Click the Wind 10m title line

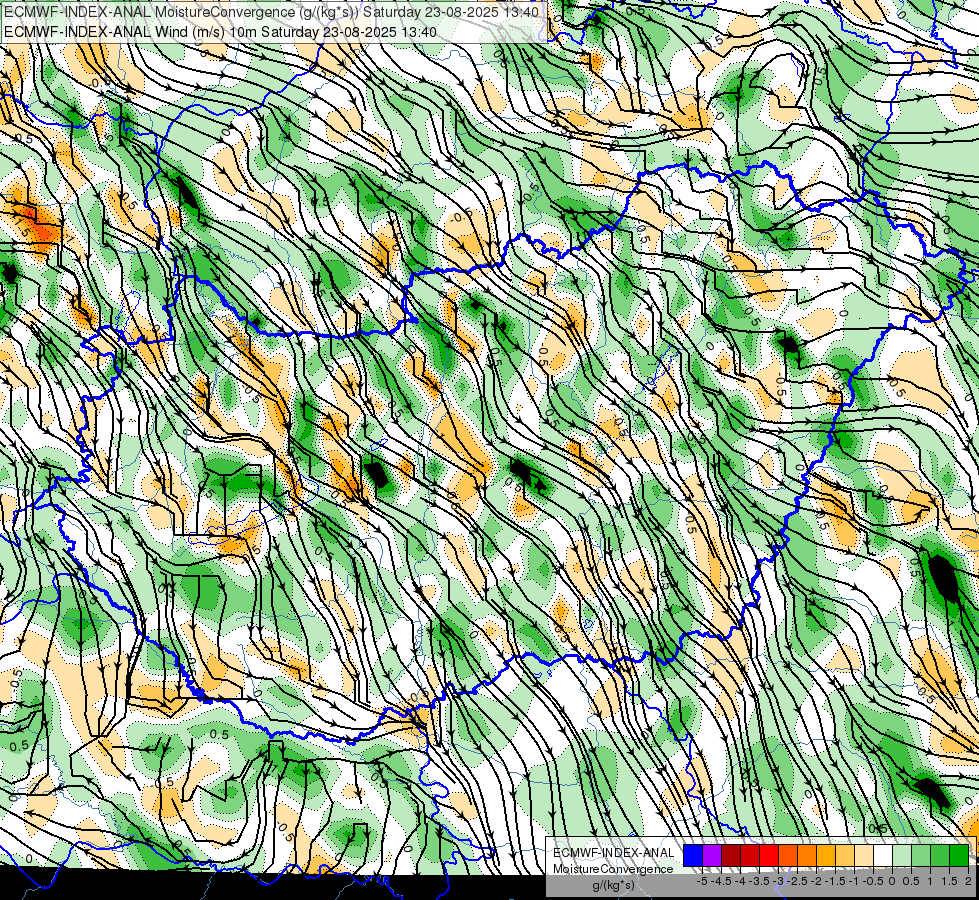220,32
